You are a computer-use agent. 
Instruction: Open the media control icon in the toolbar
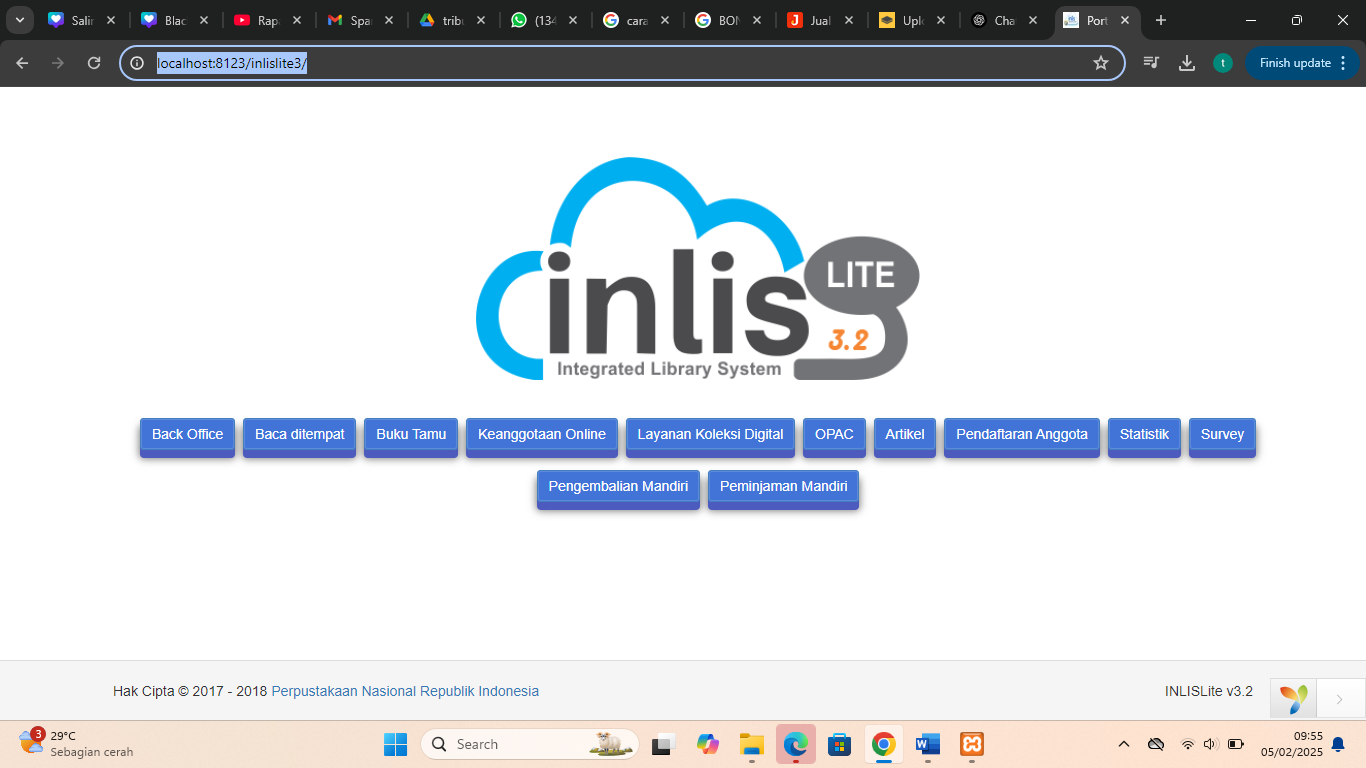[x=1151, y=63]
